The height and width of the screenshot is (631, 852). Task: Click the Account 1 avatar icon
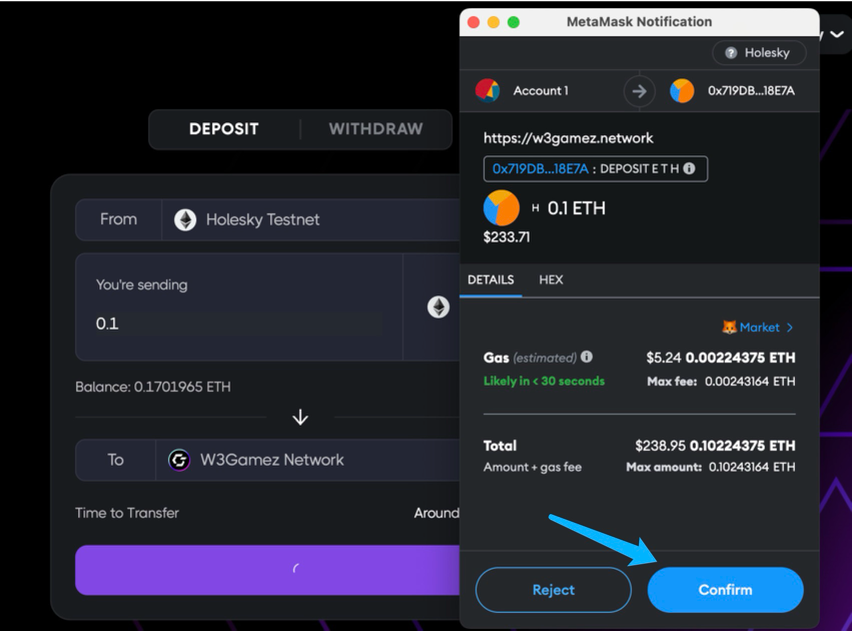click(488, 91)
